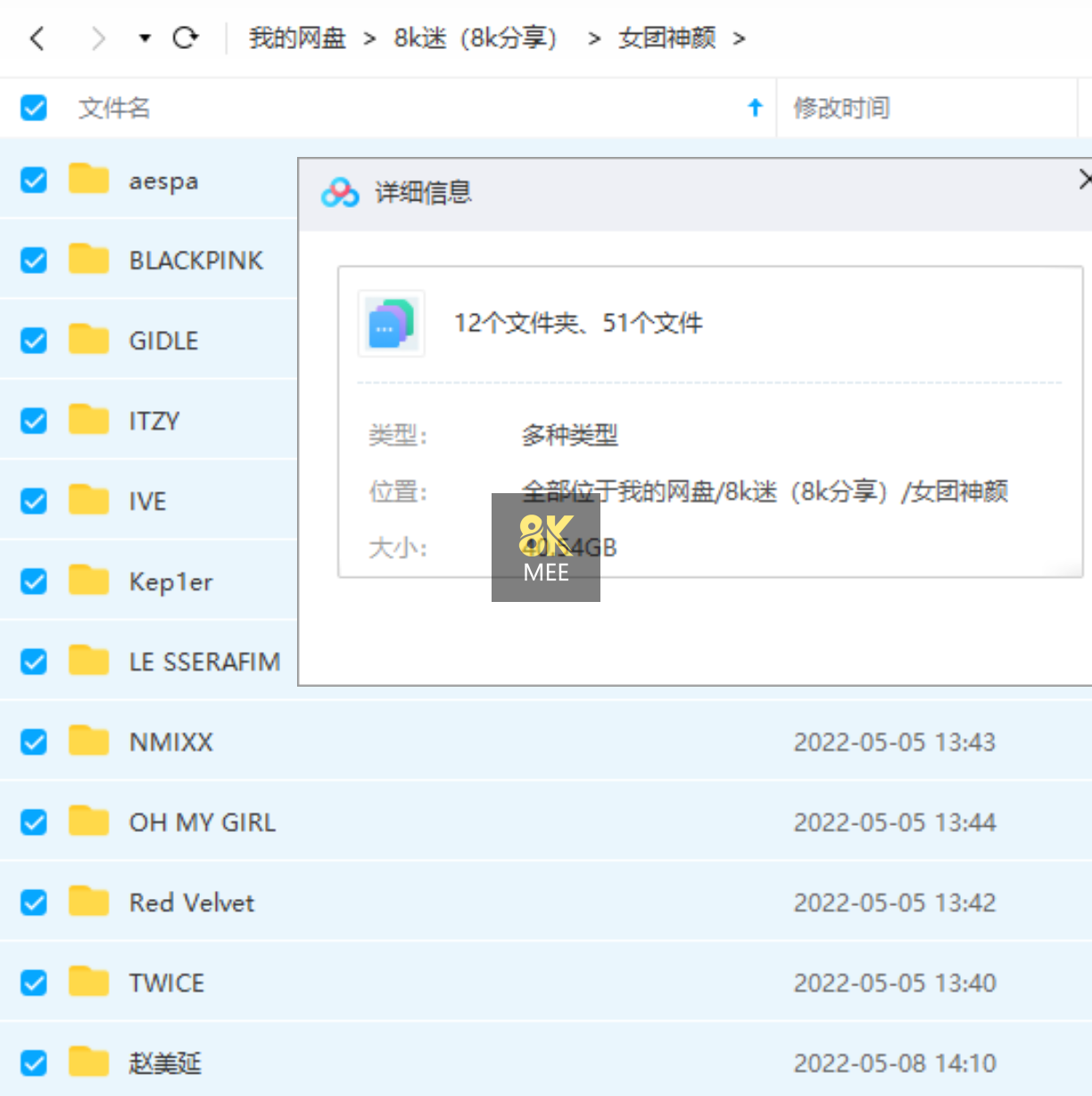The image size is (1092, 1096).
Task: Click the 多种类型 type value
Action: point(569,435)
